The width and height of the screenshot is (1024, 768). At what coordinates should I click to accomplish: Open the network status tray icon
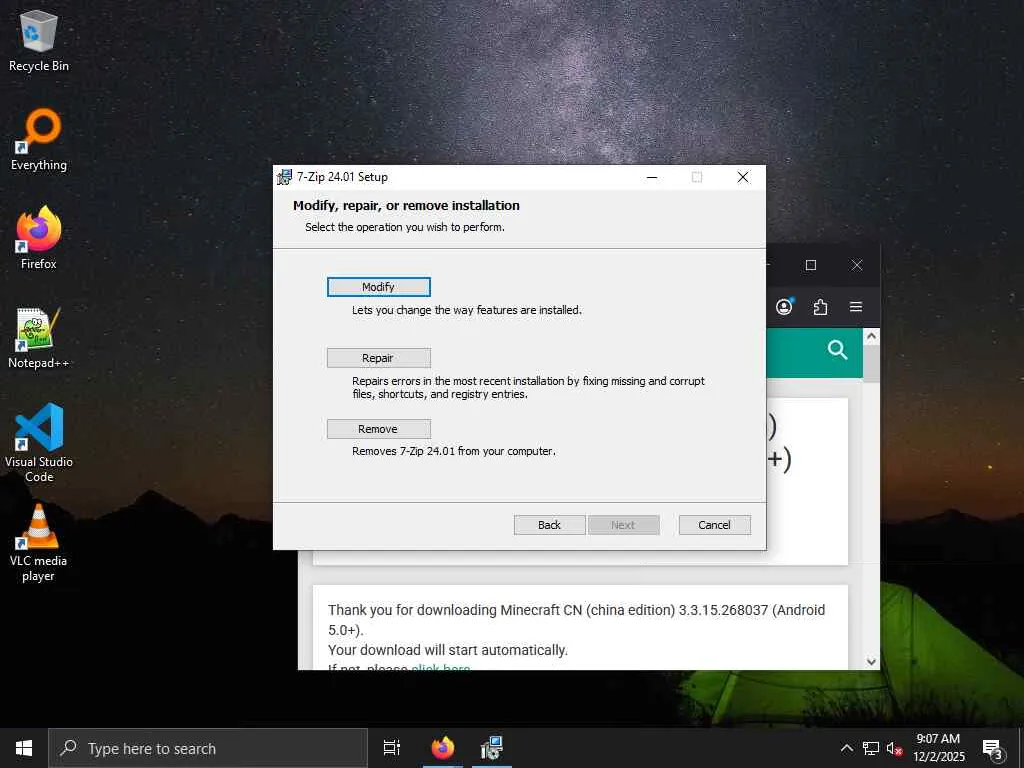(x=871, y=748)
